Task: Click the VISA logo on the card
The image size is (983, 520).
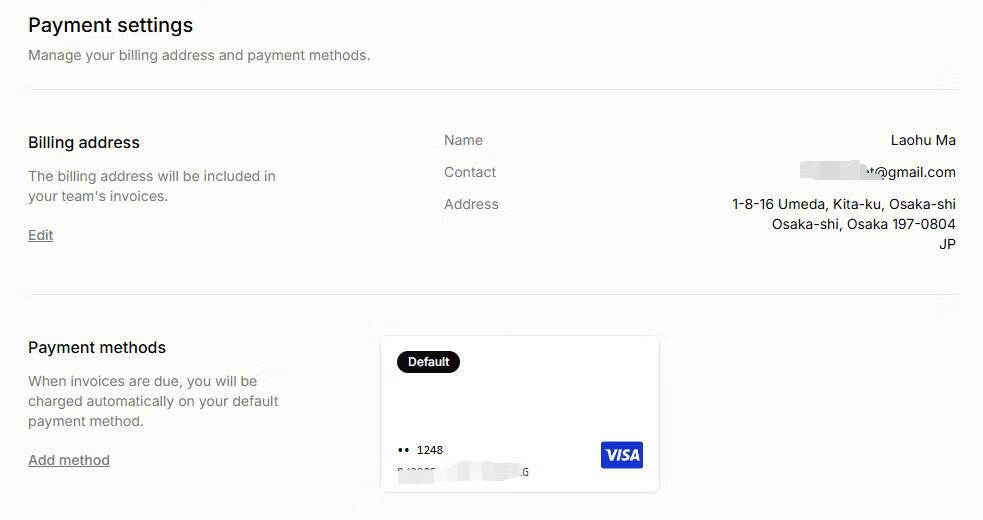Action: (x=622, y=455)
